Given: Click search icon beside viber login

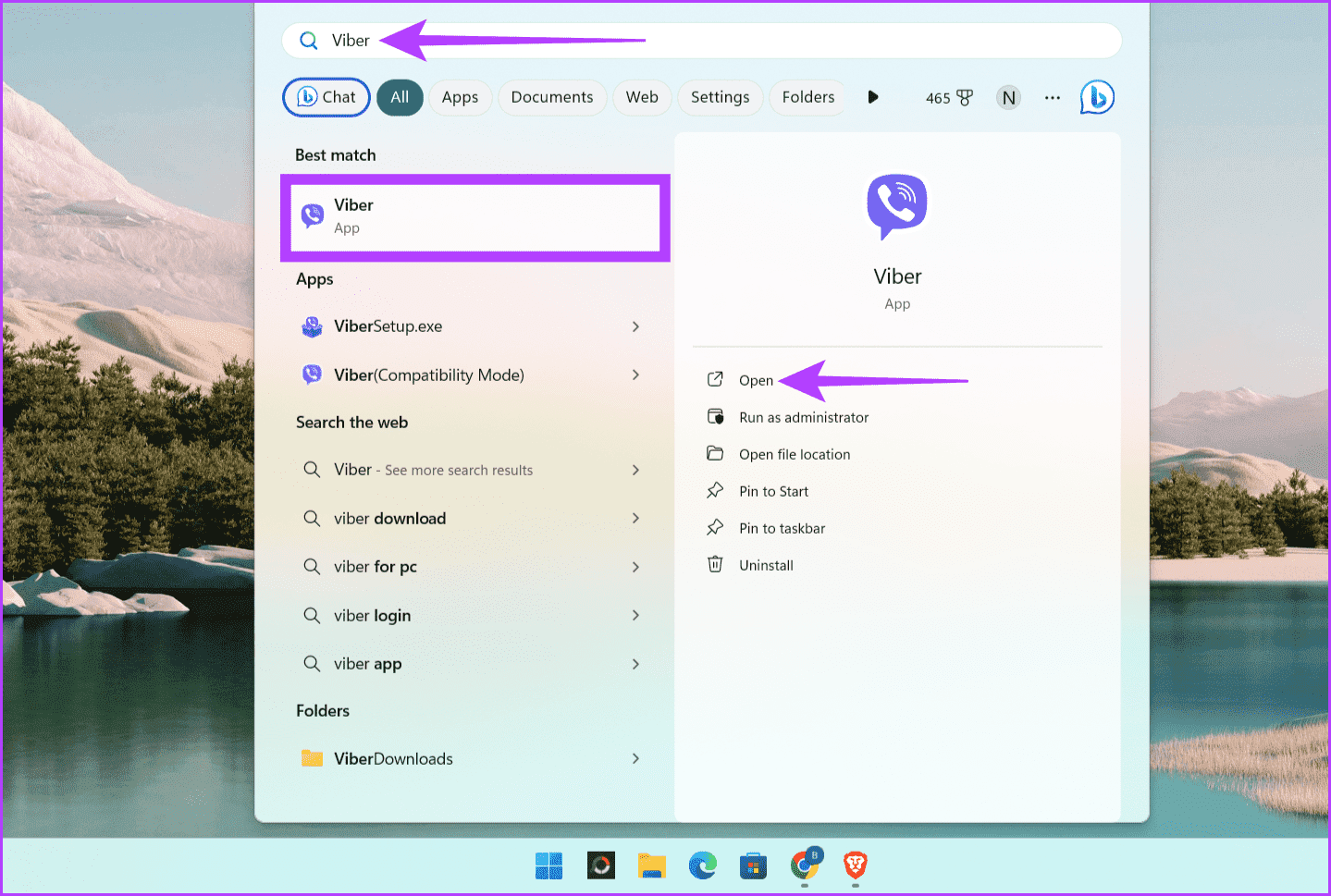Looking at the screenshot, I should [312, 615].
